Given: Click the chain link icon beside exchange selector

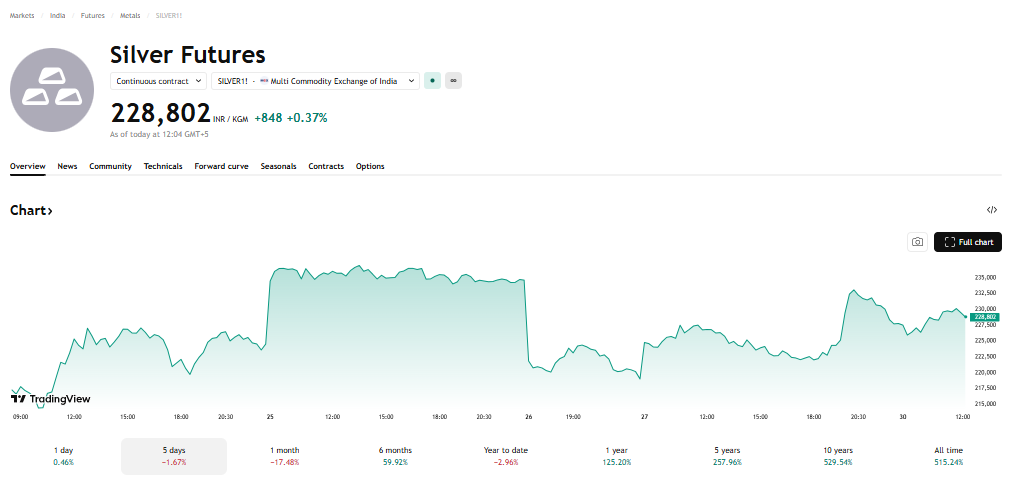Looking at the screenshot, I should tap(453, 81).
